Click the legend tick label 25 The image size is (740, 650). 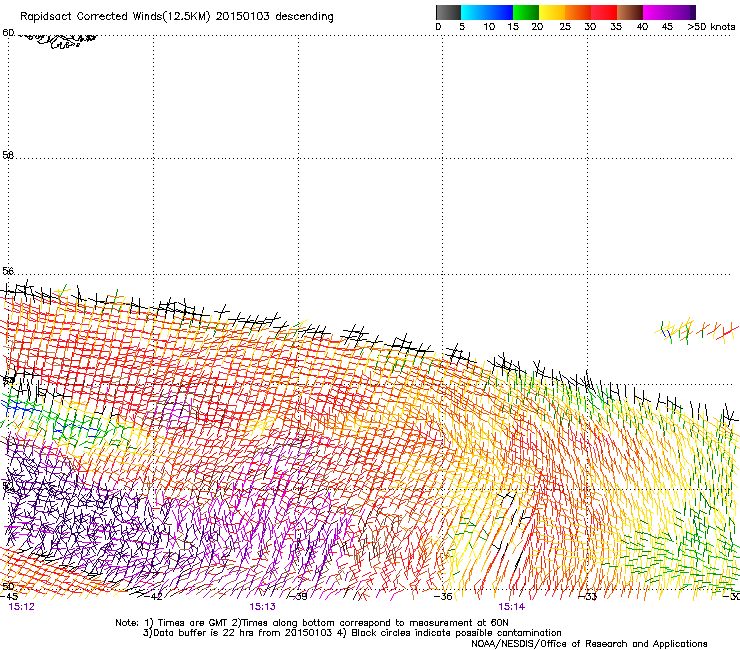point(565,27)
